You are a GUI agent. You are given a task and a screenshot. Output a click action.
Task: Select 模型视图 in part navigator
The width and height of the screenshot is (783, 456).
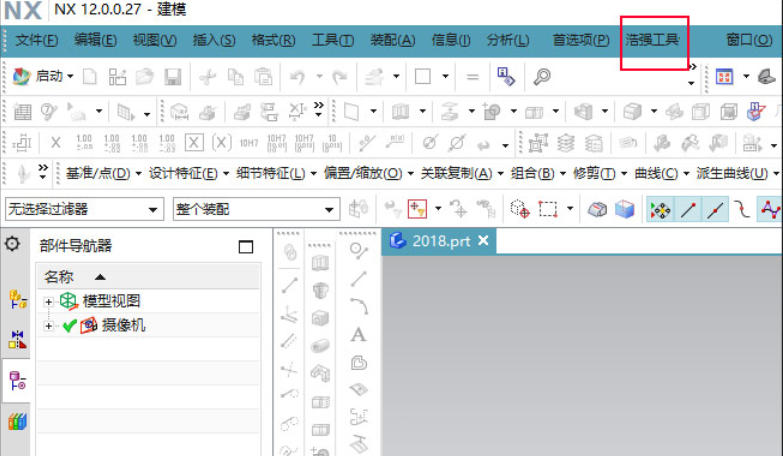point(111,301)
